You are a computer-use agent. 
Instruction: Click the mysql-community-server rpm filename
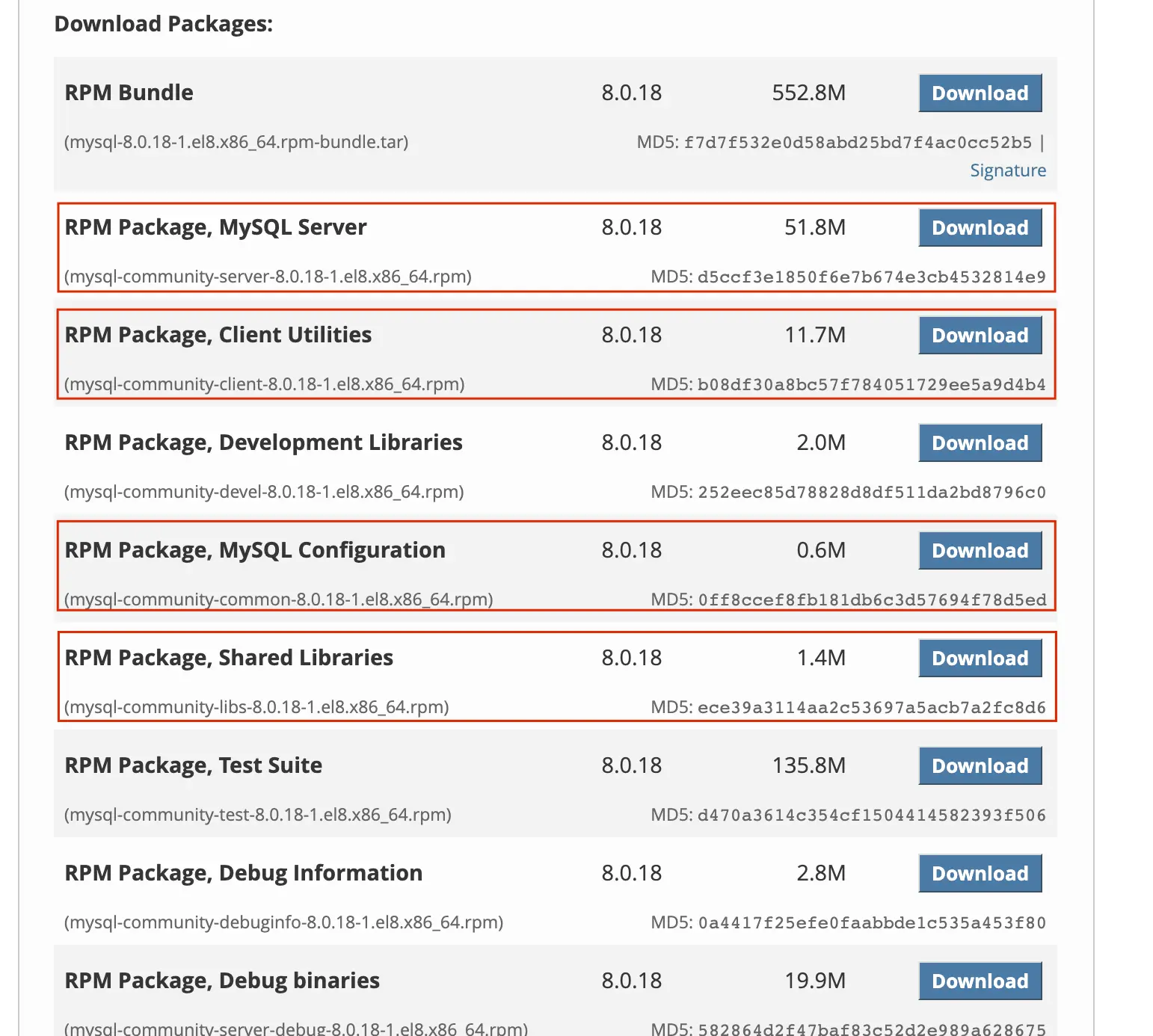(268, 277)
